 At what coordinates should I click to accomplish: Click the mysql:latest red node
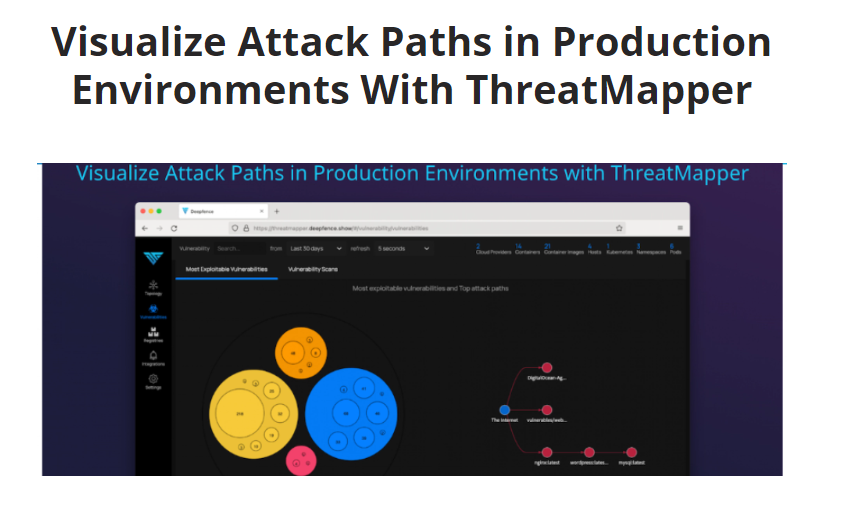(x=631, y=452)
